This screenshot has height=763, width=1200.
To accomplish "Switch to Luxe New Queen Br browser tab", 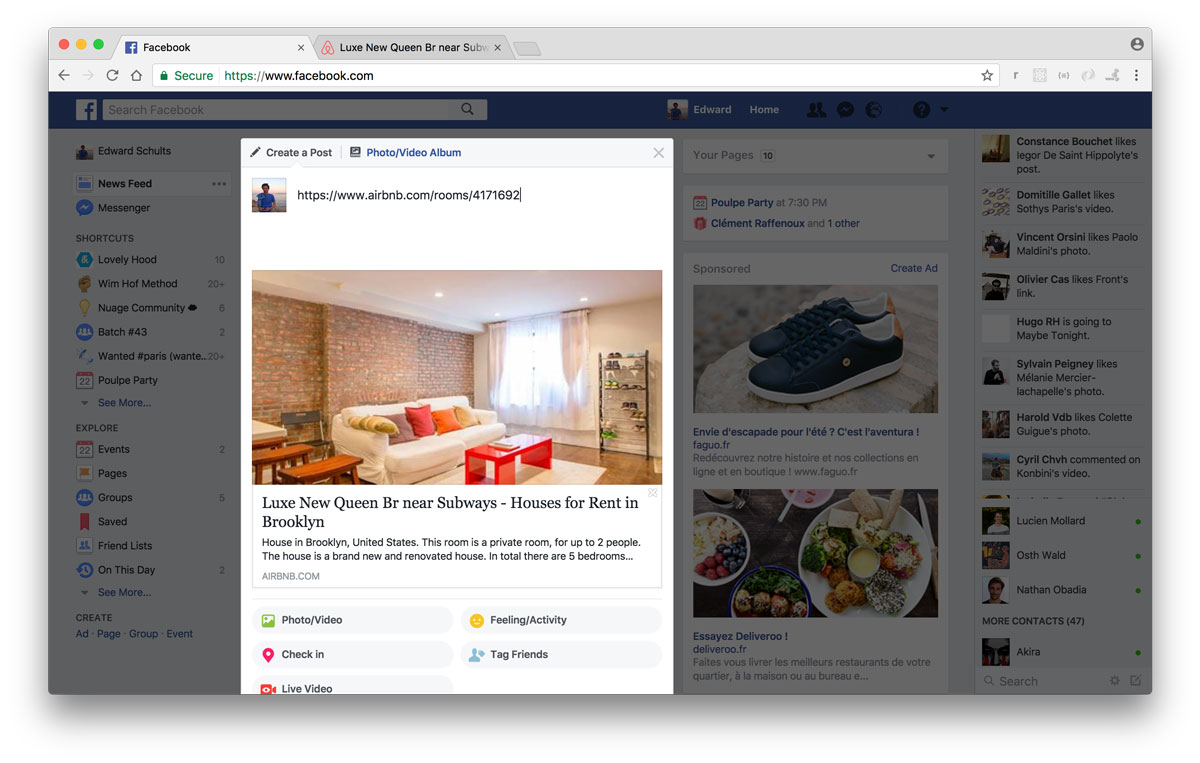I will click(x=410, y=47).
